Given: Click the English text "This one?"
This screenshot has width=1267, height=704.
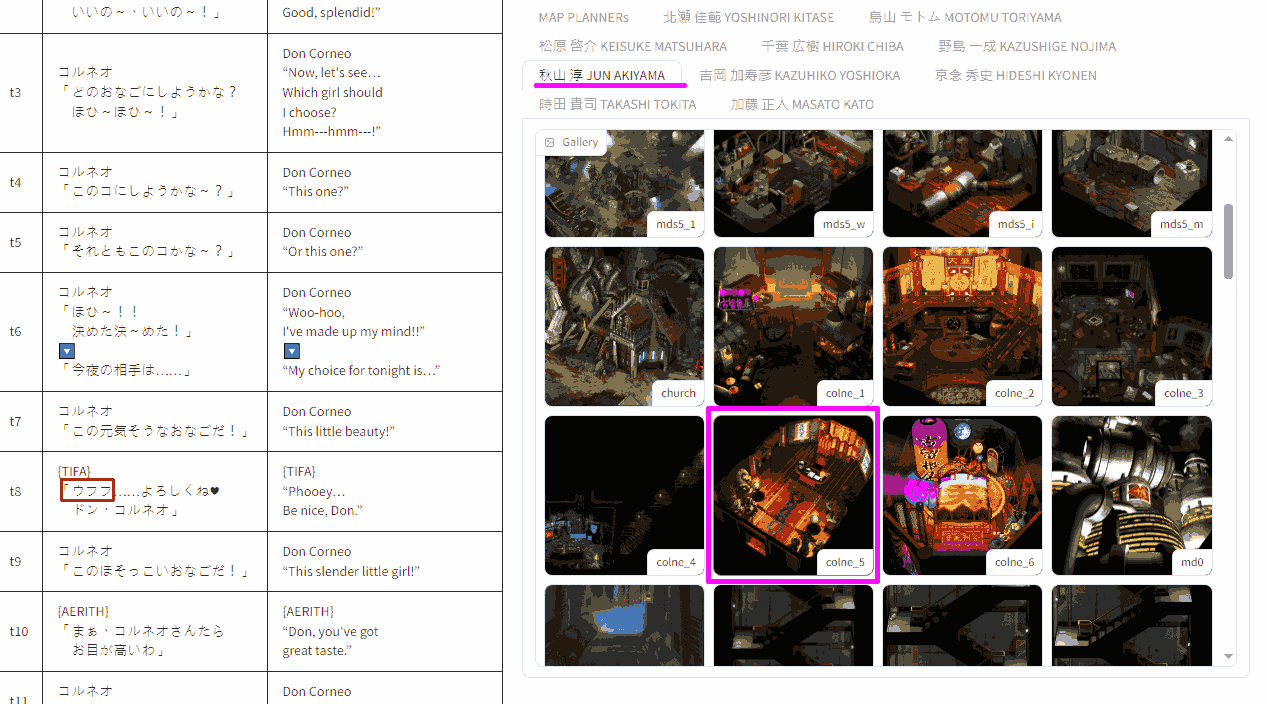Looking at the screenshot, I should pyautogui.click(x=315, y=192).
